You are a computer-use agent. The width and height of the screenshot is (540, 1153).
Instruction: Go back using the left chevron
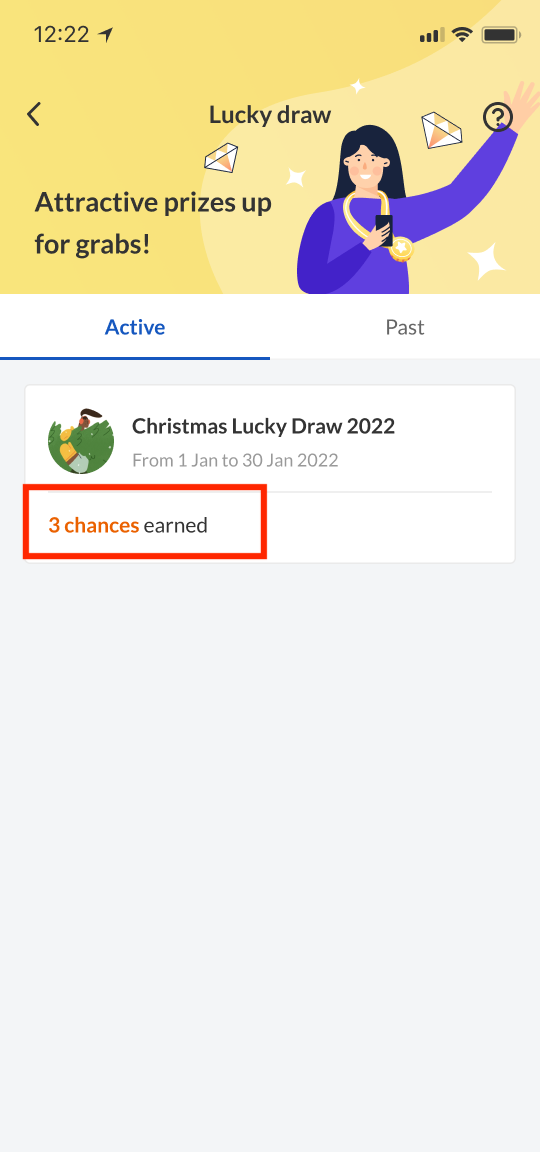click(33, 115)
